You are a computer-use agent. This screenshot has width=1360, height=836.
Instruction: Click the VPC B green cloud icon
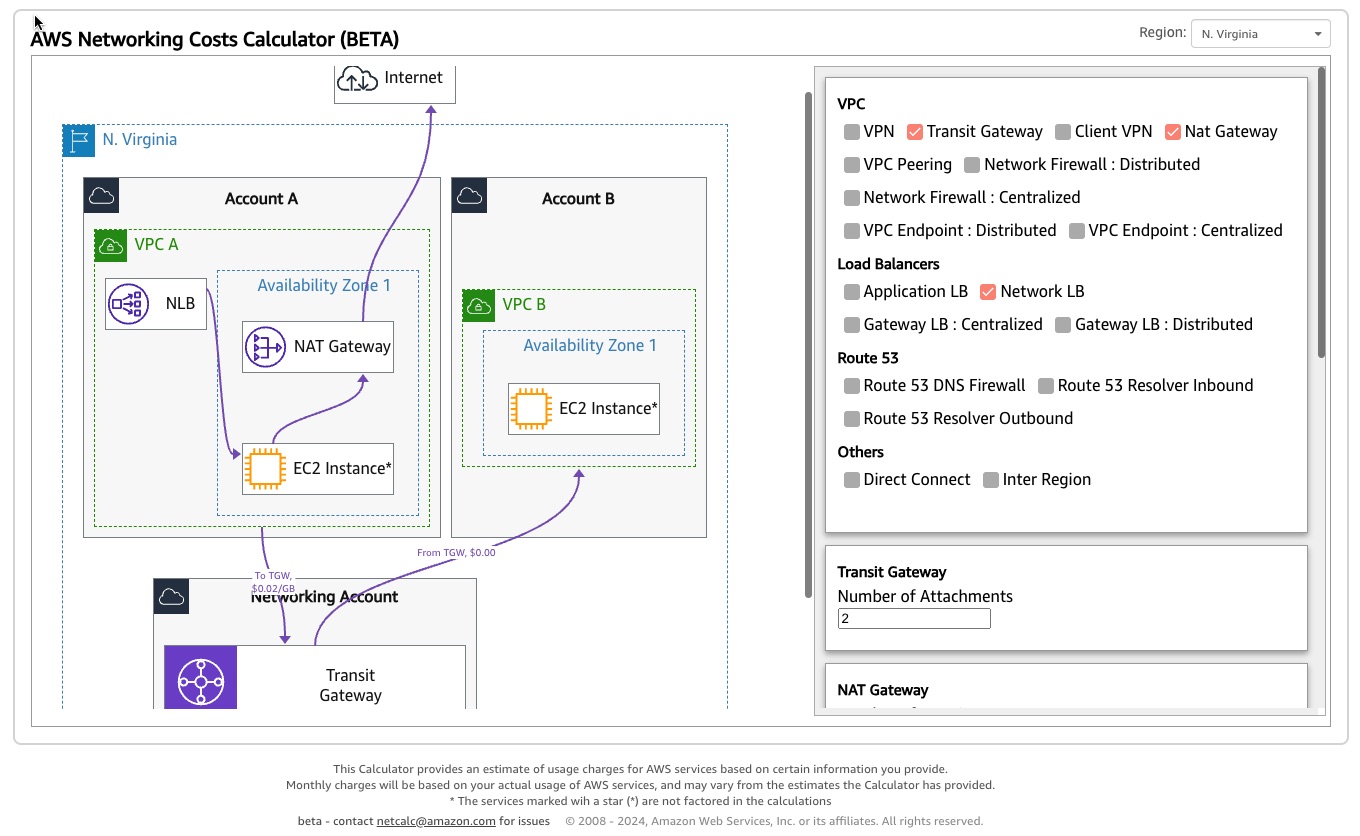(x=479, y=306)
